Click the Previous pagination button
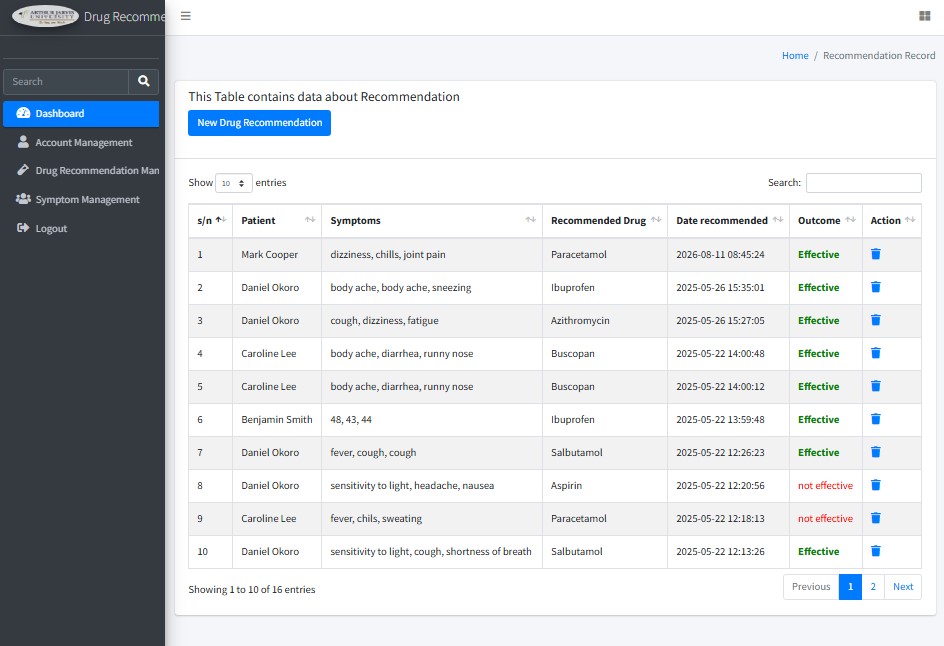Image resolution: width=944 pixels, height=646 pixels. [x=811, y=587]
